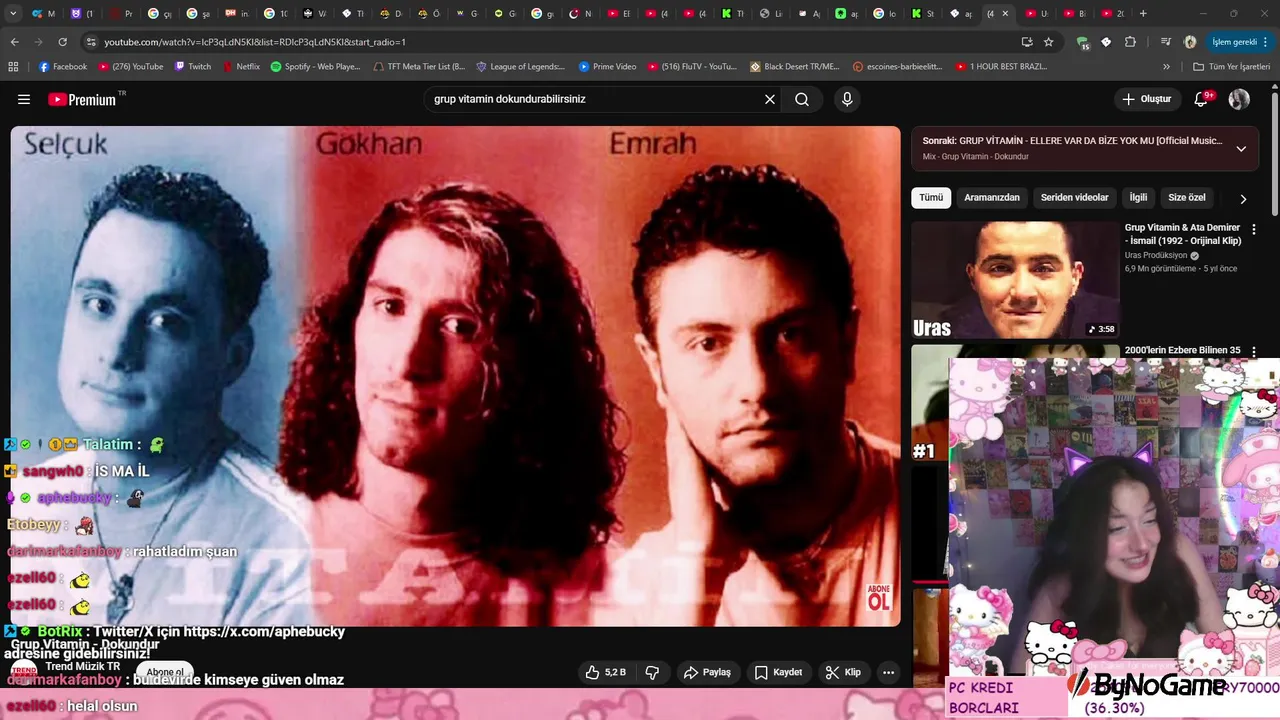Select the İlgili filter chip

1138,198
